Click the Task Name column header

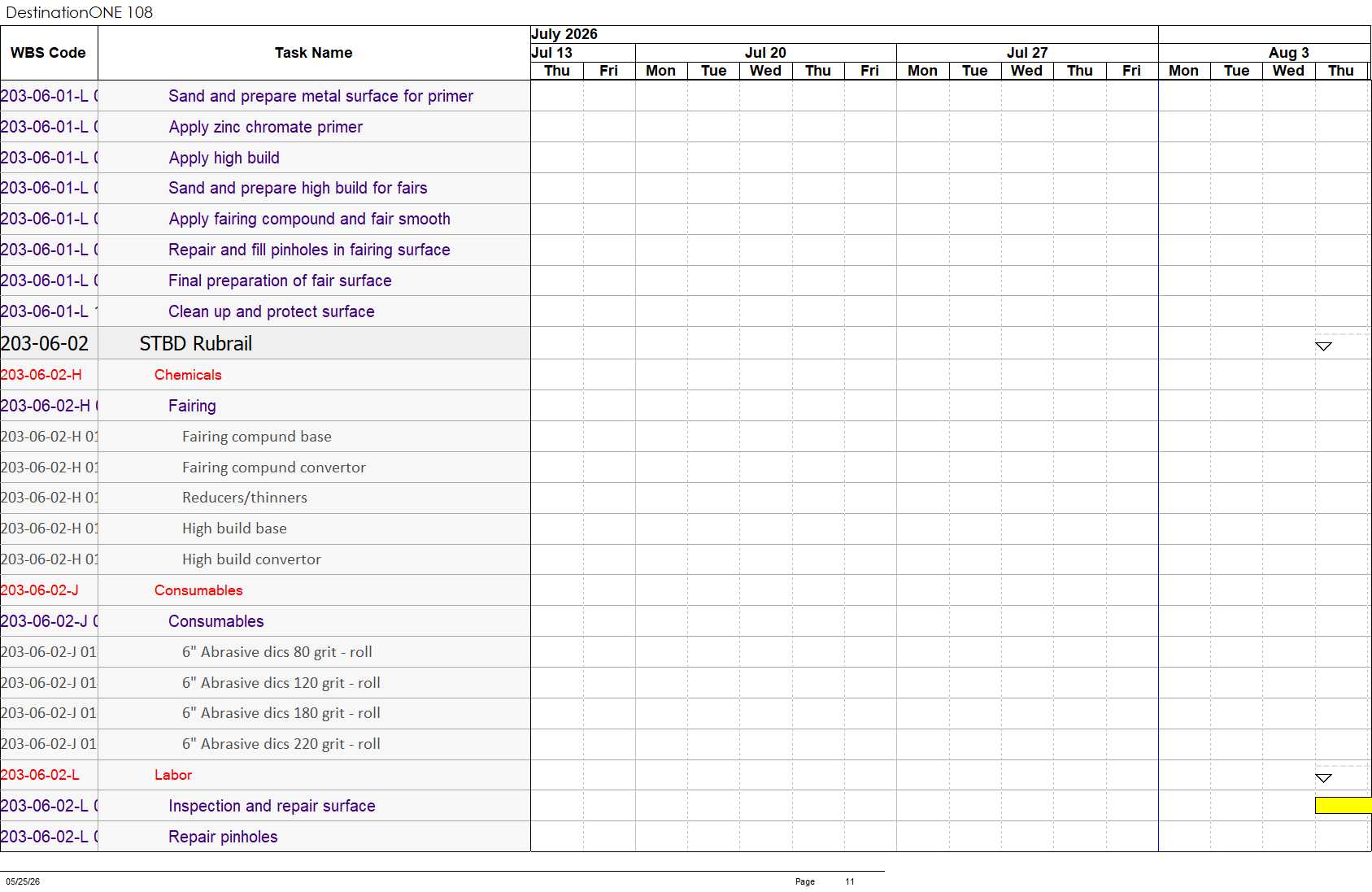pos(314,53)
